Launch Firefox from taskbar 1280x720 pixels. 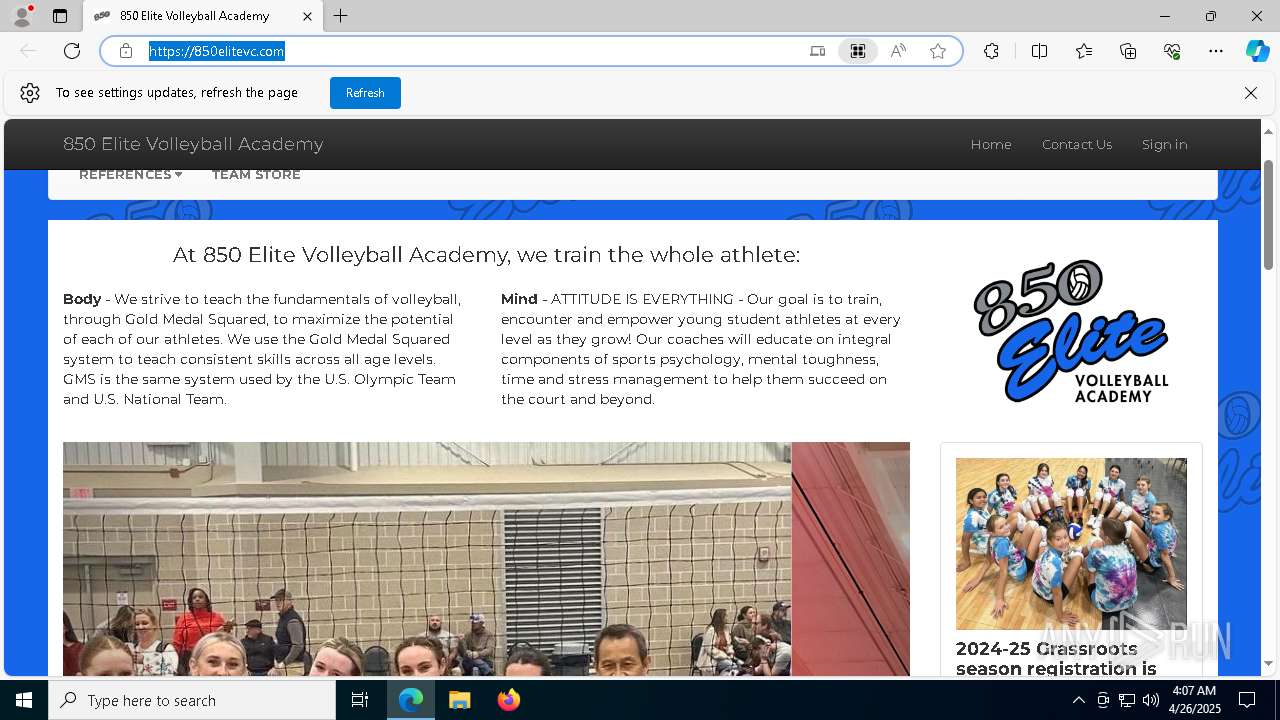click(508, 700)
